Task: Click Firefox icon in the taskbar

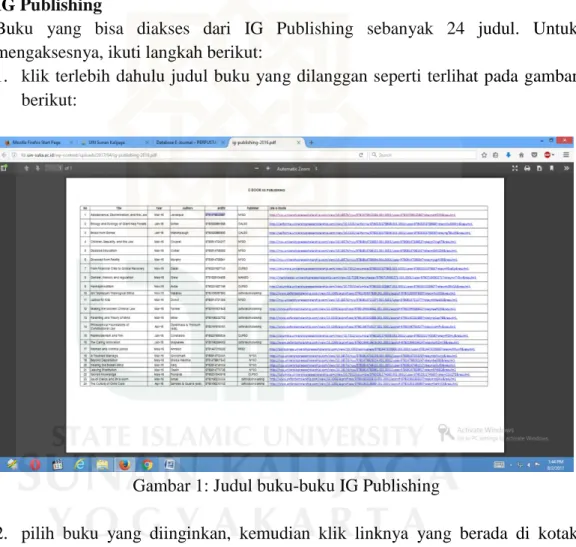Action: pyautogui.click(x=125, y=465)
